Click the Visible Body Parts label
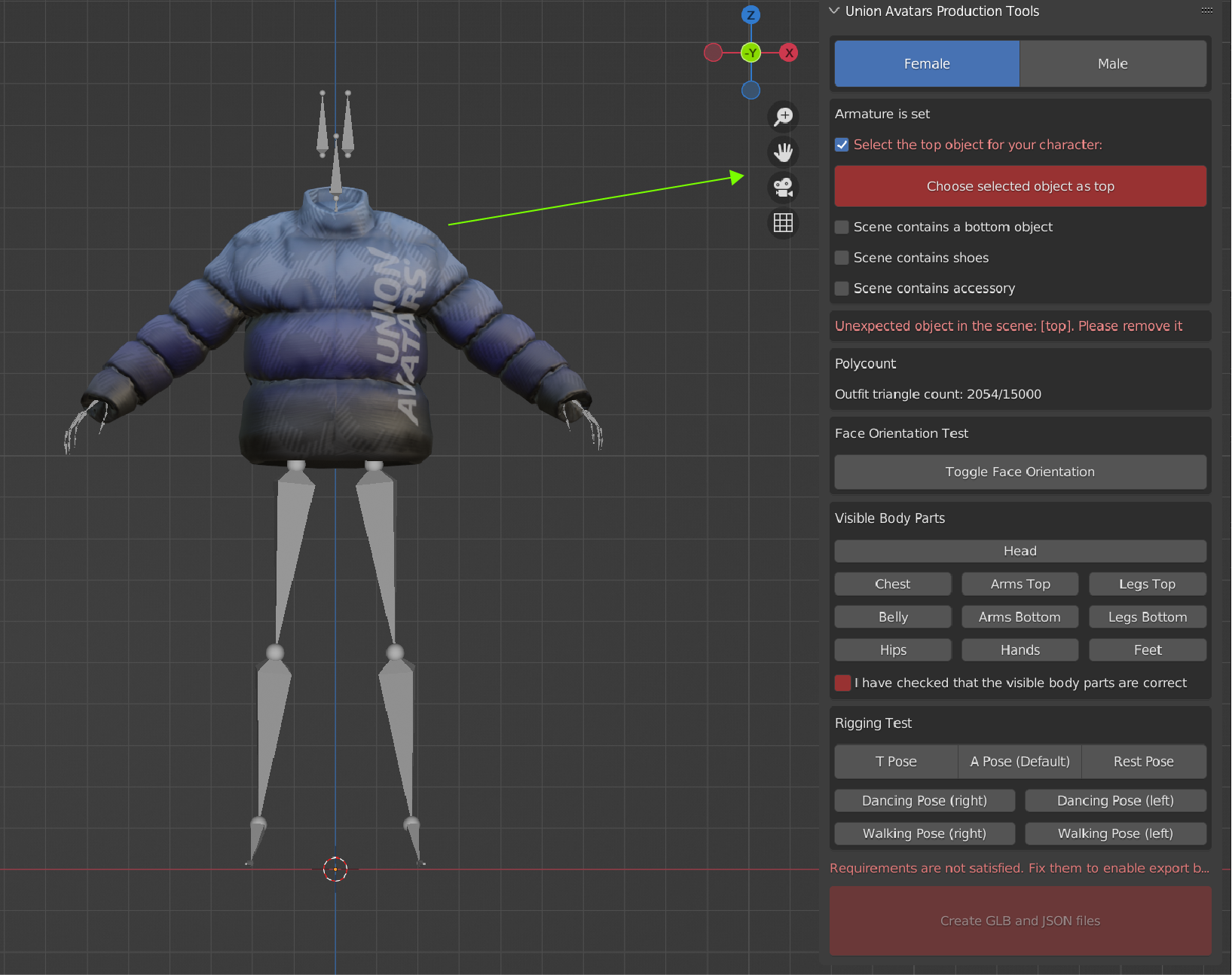 [890, 518]
